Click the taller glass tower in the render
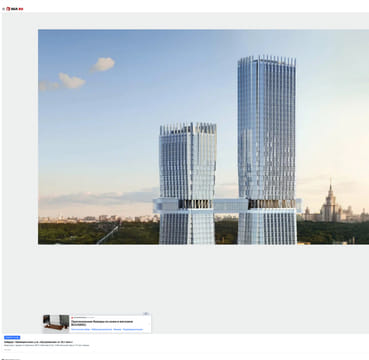The image size is (369, 360). (267, 150)
